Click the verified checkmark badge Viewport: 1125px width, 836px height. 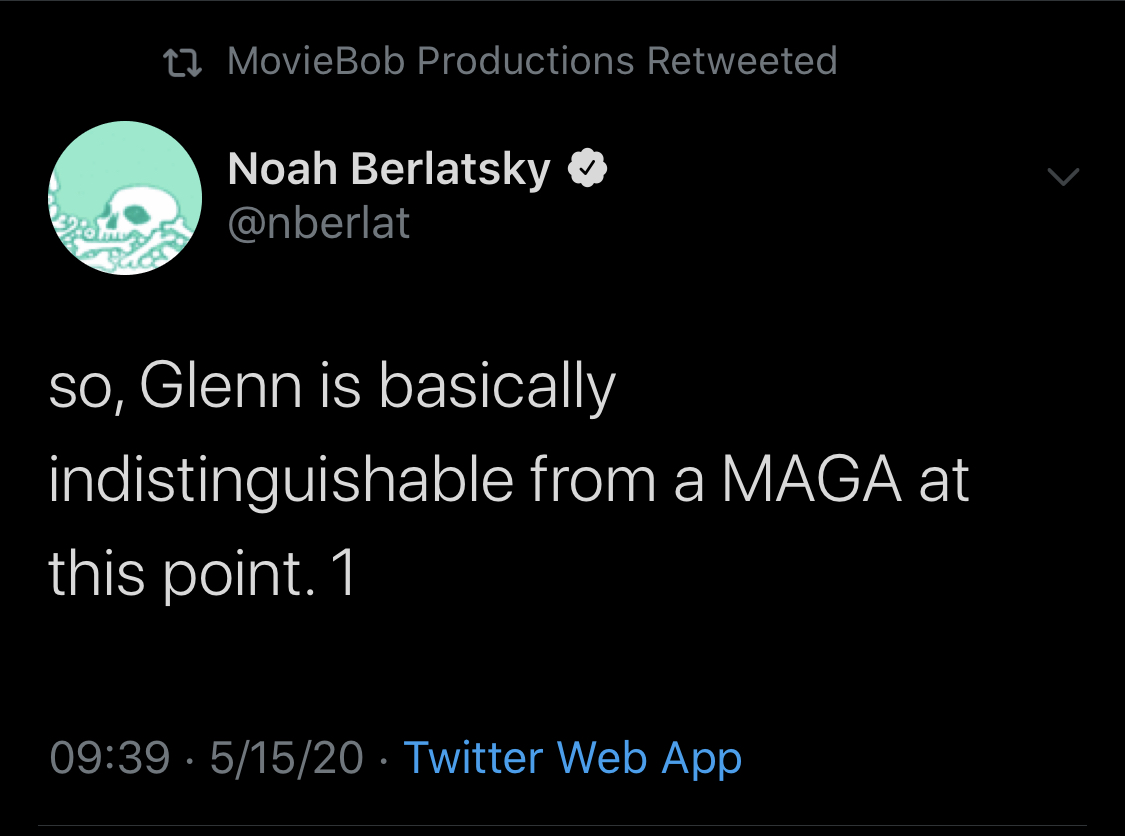coord(588,168)
